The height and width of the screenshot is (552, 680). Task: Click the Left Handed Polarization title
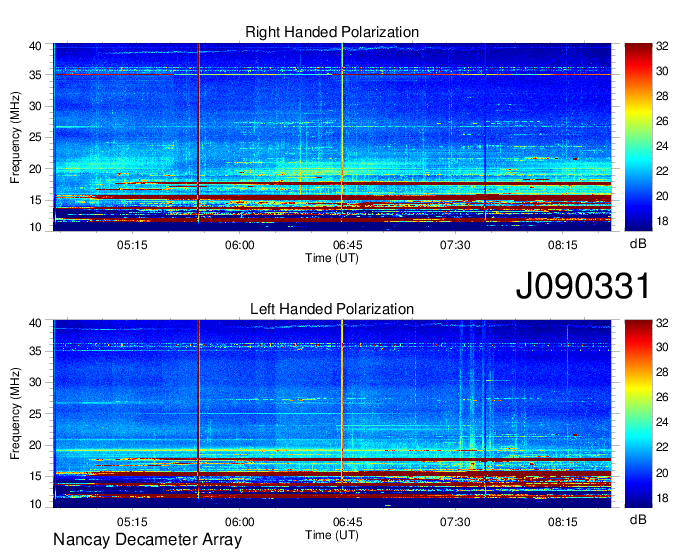(332, 309)
